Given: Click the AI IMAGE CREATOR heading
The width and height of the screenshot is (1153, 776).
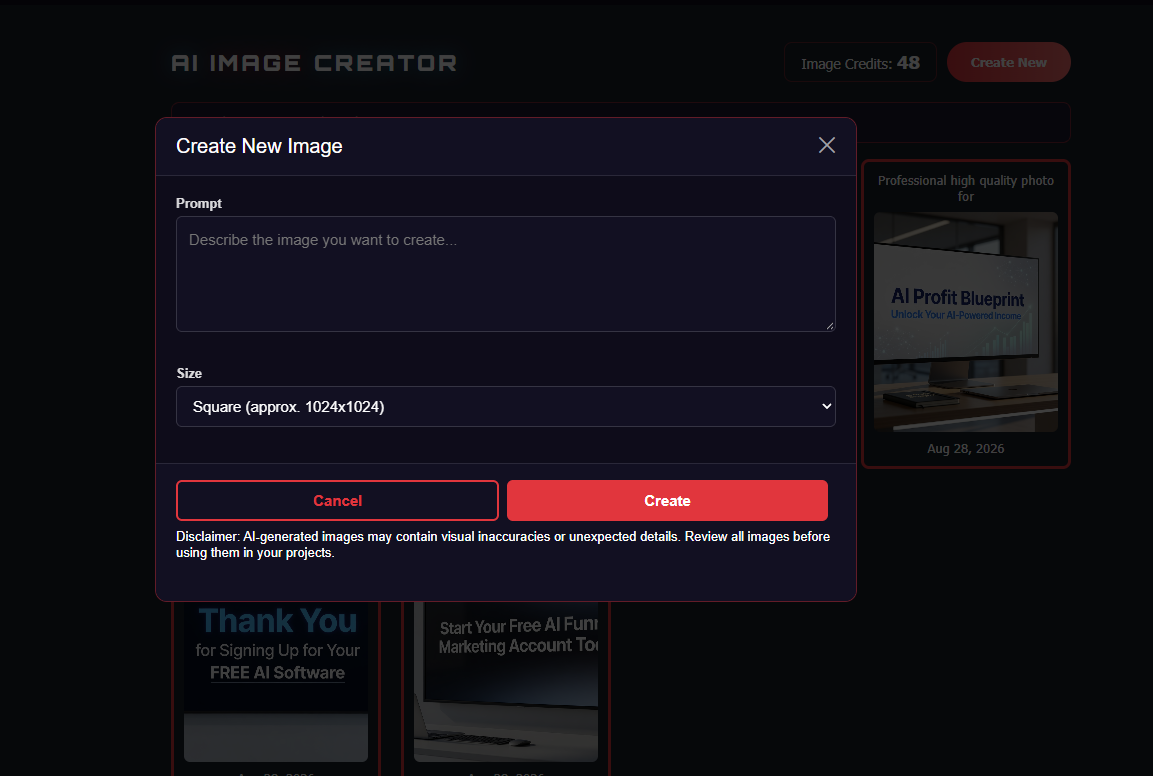Looking at the screenshot, I should [x=314, y=63].
